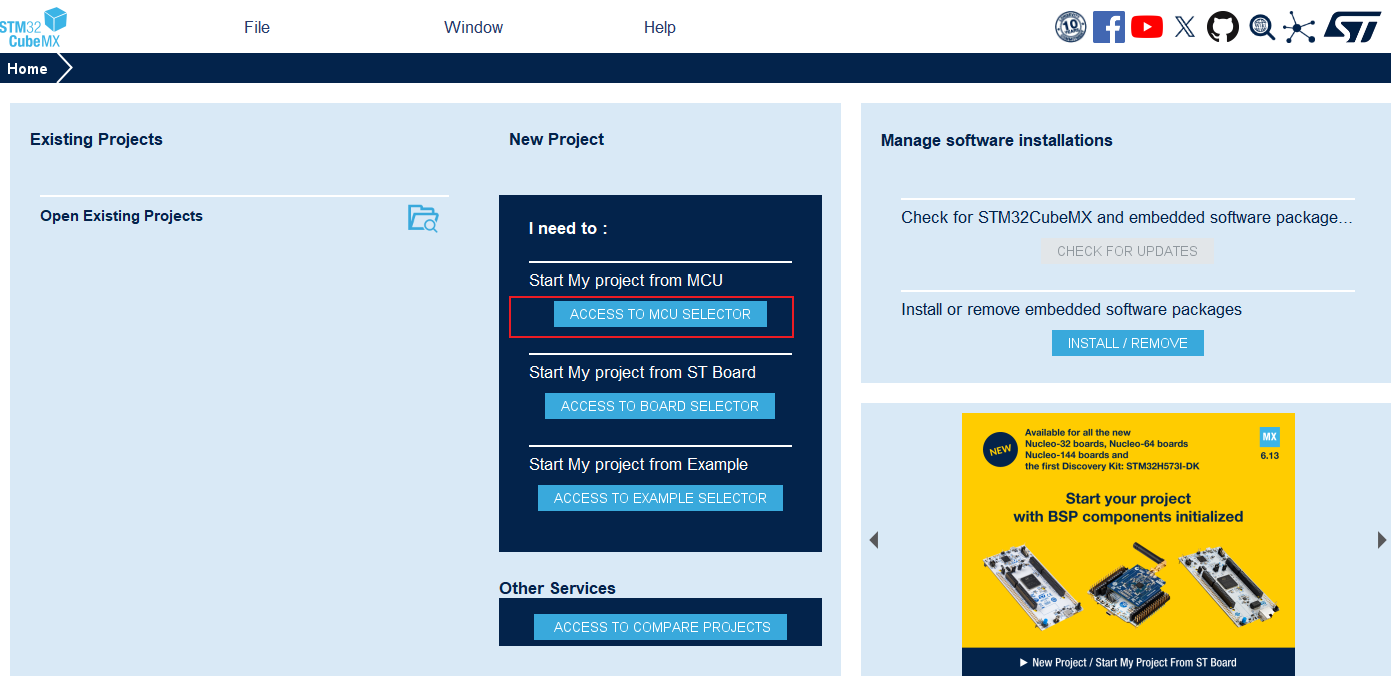Viewport: 1391px width, 676px height.
Task: Click 'Start My project from MCU' text
Action: [x=626, y=280]
